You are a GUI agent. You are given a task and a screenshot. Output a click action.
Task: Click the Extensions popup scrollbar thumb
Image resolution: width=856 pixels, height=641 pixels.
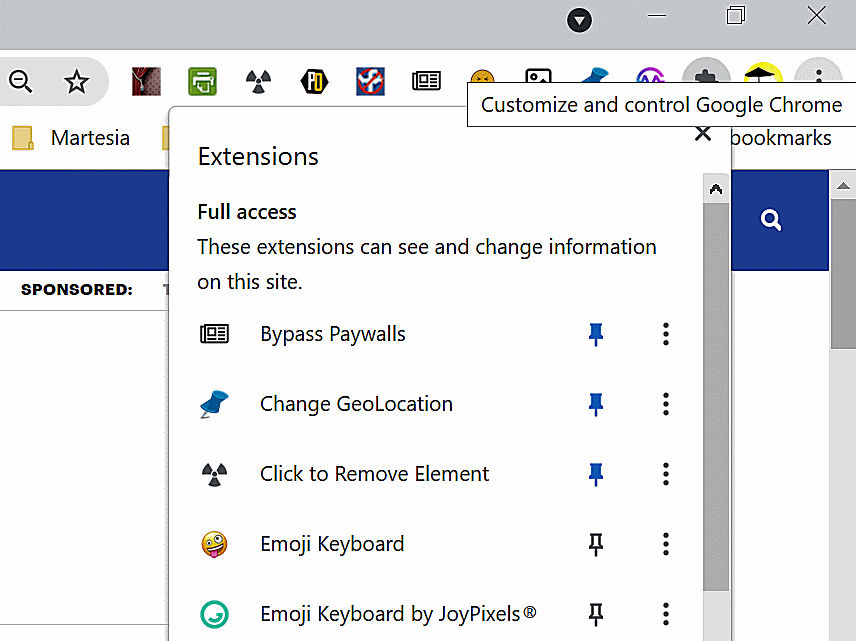(x=716, y=397)
